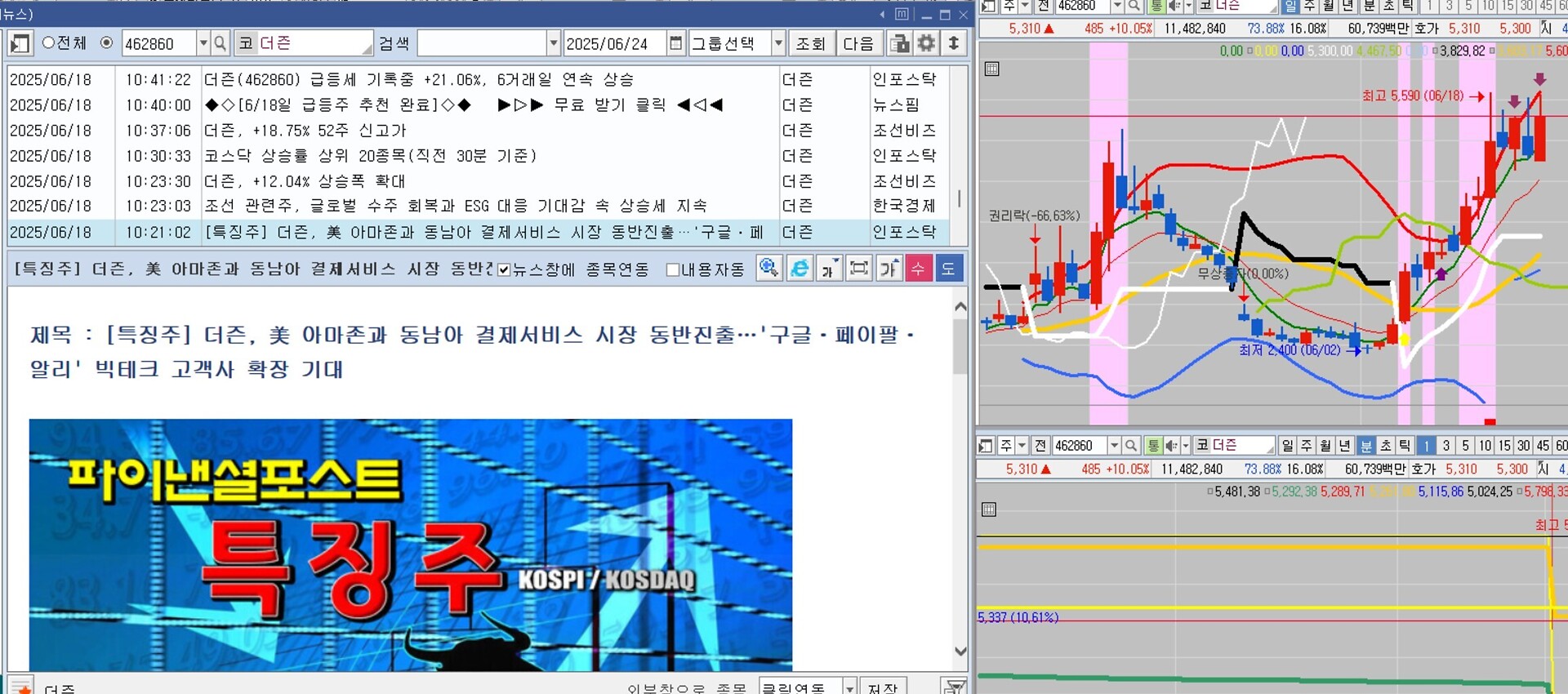
Task: Click the red '수' buy button icon
Action: click(918, 268)
